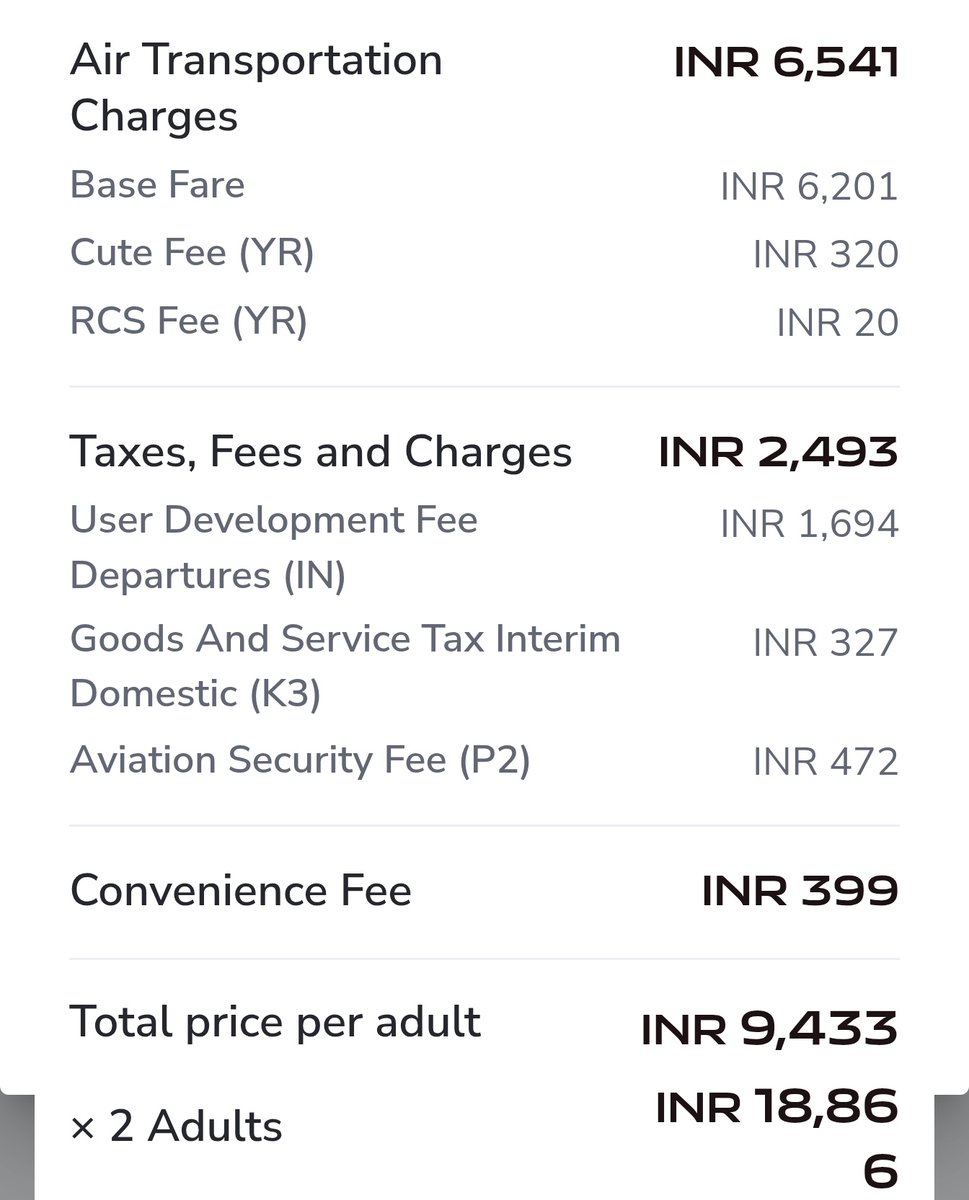Click the INR 2,493 taxes total
The height and width of the screenshot is (1200, 969).
tap(778, 452)
